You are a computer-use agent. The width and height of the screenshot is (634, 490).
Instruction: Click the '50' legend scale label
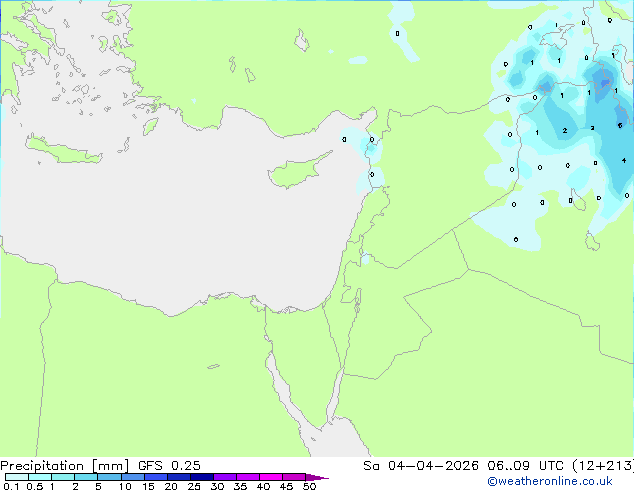pyautogui.click(x=309, y=486)
